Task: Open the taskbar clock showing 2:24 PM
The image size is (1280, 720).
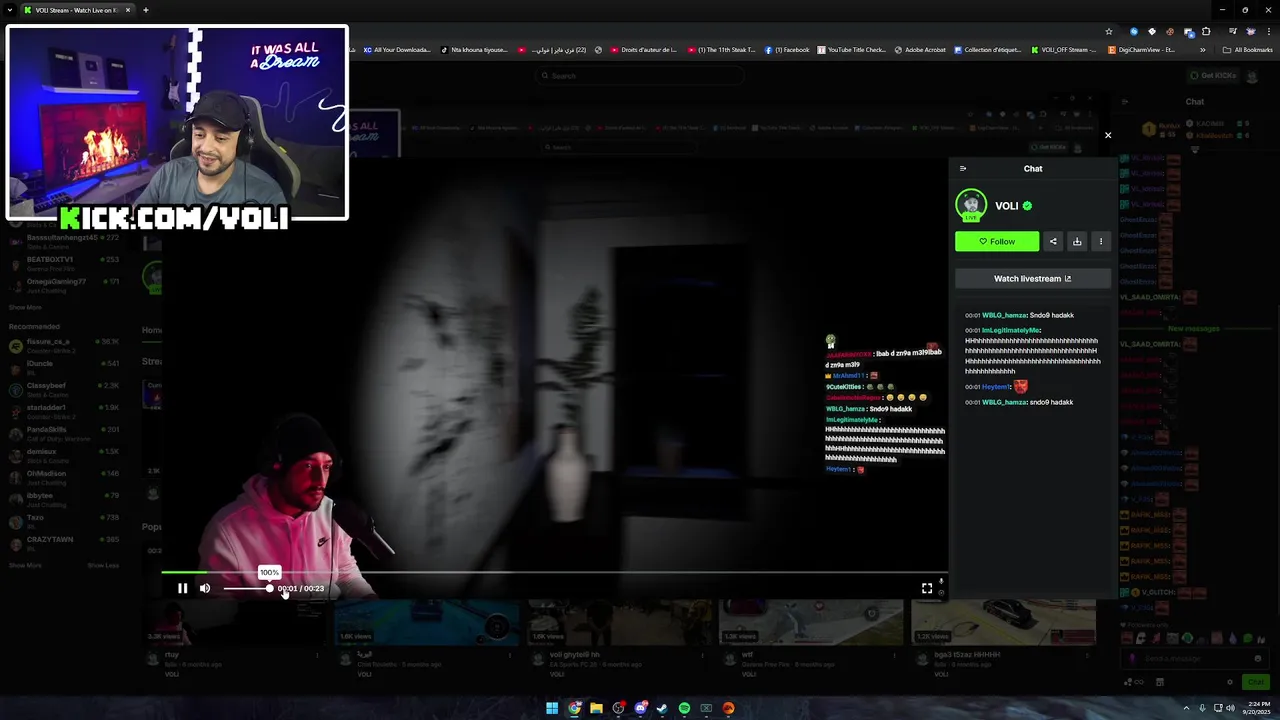Action: click(1258, 708)
